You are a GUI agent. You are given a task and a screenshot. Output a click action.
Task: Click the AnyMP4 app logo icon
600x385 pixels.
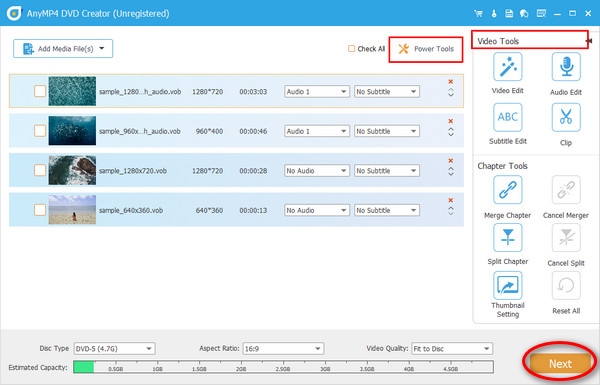click(14, 13)
